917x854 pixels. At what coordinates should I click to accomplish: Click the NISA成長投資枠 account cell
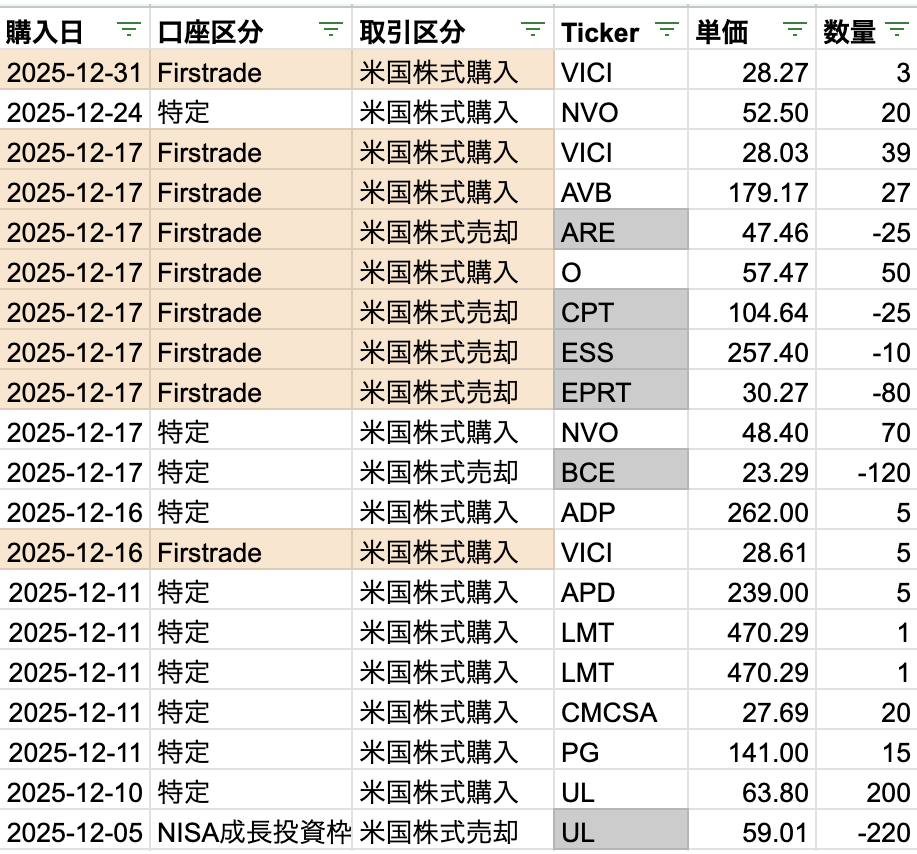point(253,832)
